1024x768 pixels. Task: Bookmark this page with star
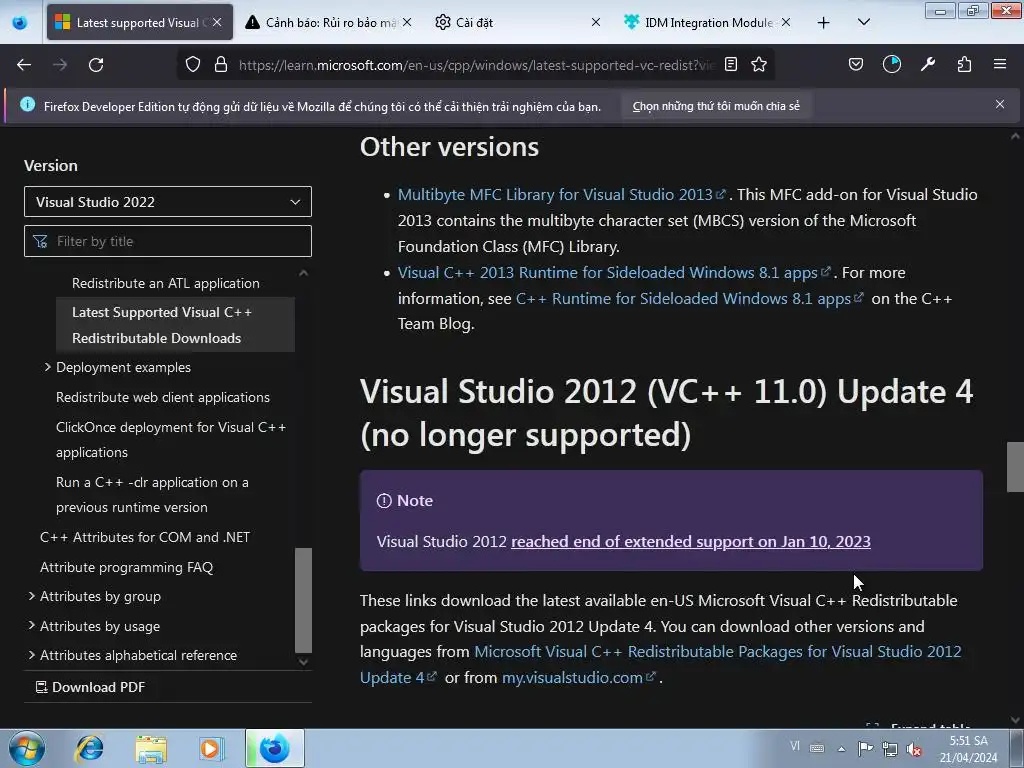click(759, 65)
